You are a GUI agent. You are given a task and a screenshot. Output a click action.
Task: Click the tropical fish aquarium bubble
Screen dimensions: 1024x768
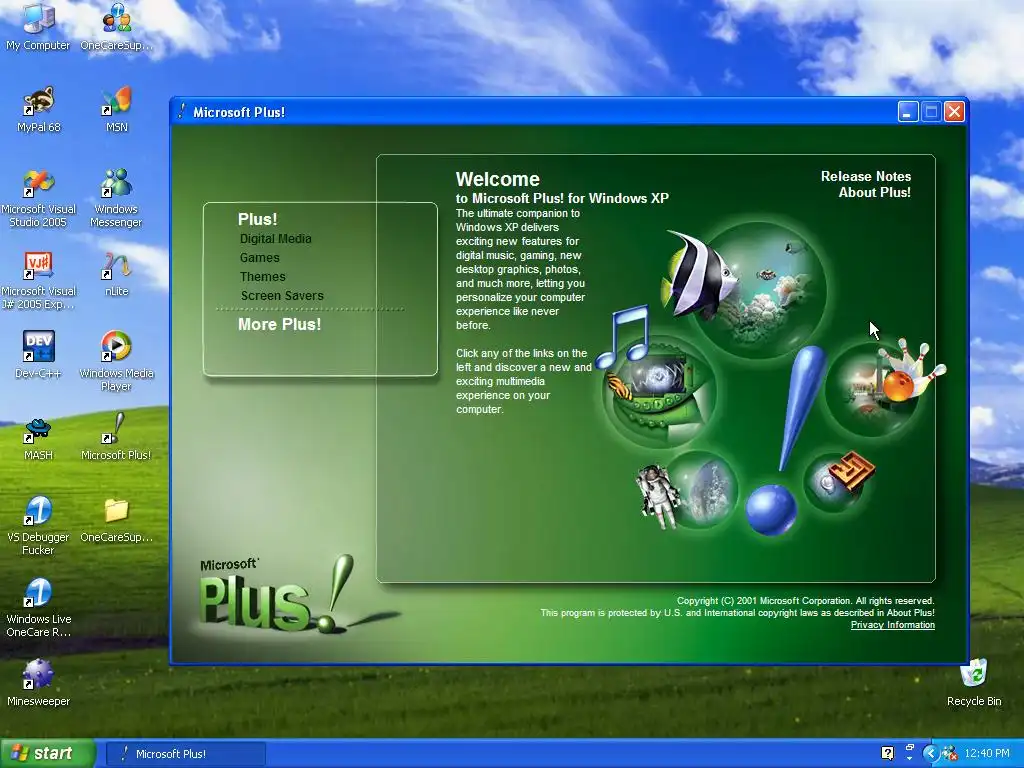(x=759, y=289)
